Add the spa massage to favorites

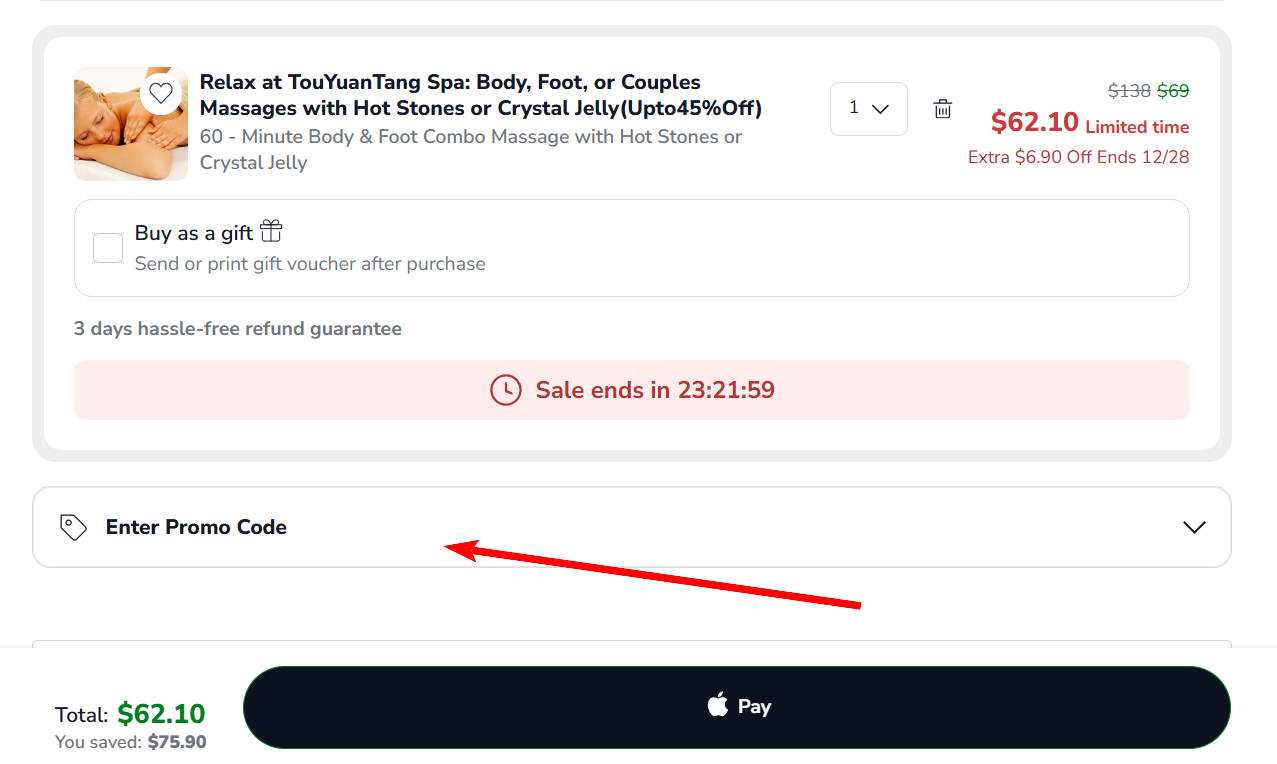(x=160, y=94)
